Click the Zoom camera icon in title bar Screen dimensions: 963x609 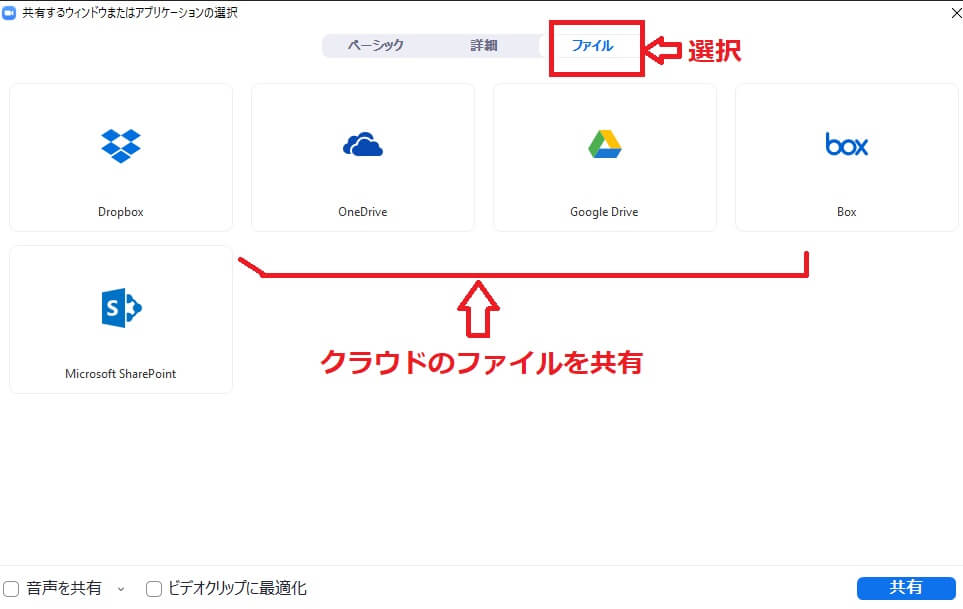[x=10, y=13]
